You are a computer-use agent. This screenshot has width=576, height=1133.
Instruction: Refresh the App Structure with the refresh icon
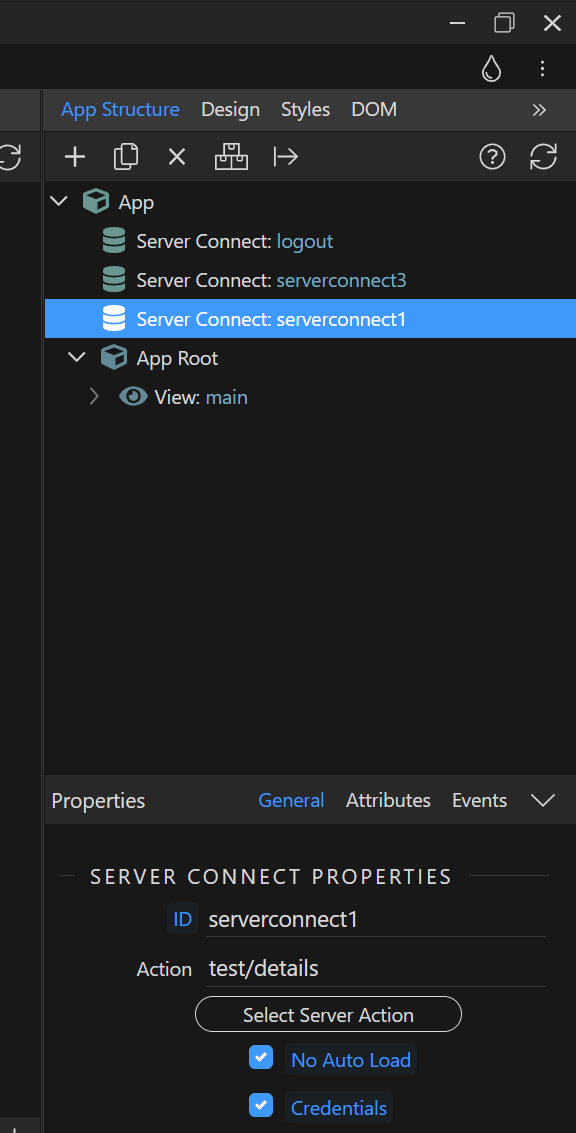(543, 156)
